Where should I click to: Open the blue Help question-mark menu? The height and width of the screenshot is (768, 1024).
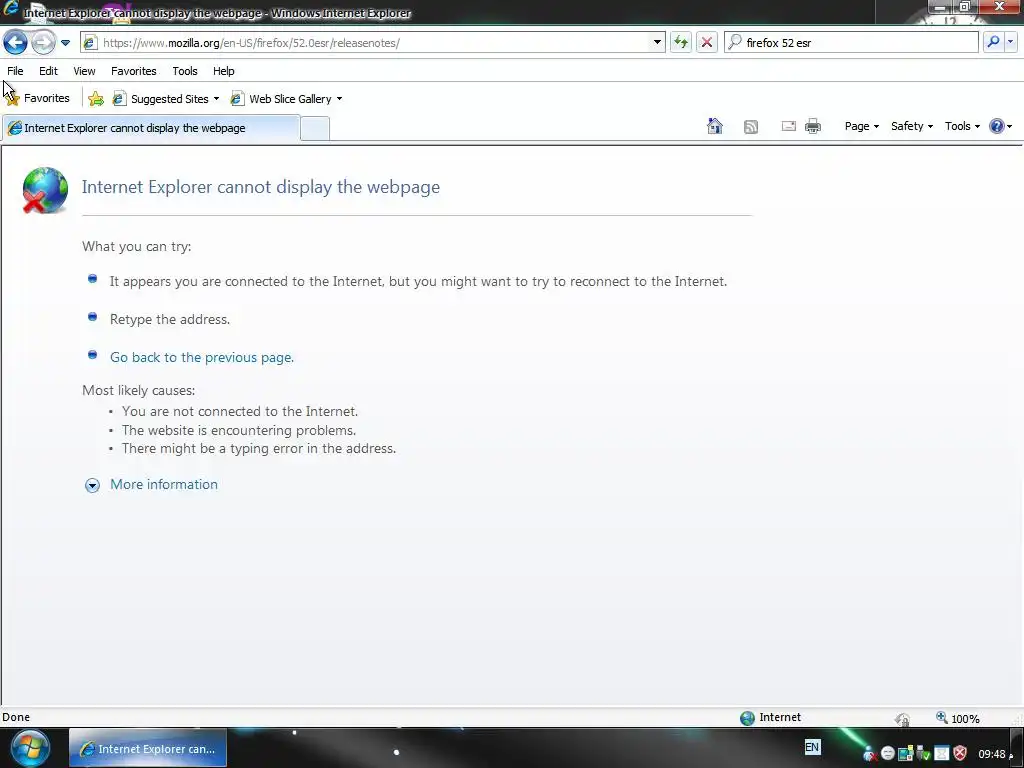1000,126
